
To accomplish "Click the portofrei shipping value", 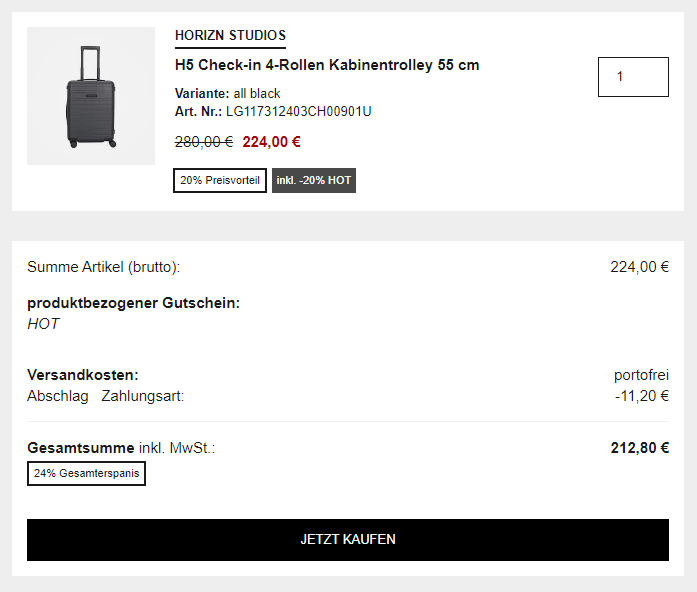I will pyautogui.click(x=641, y=375).
